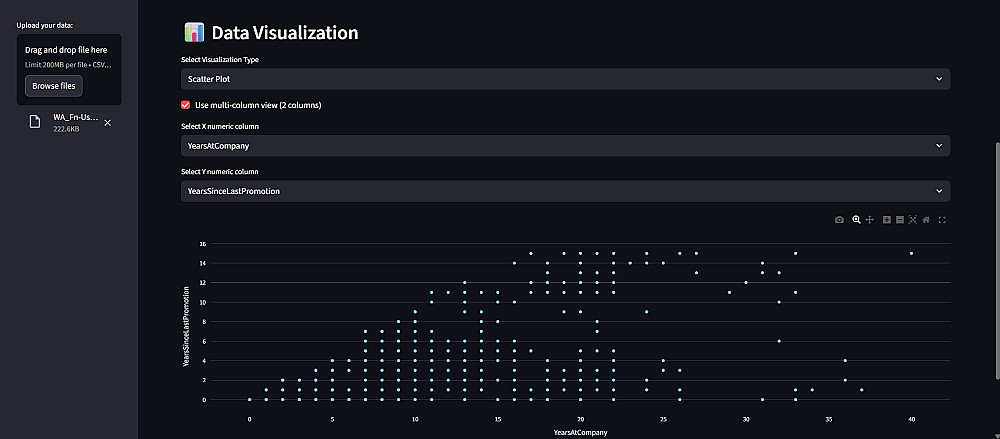
Task: Click the uploaded CSV file icon
Action: coord(34,122)
